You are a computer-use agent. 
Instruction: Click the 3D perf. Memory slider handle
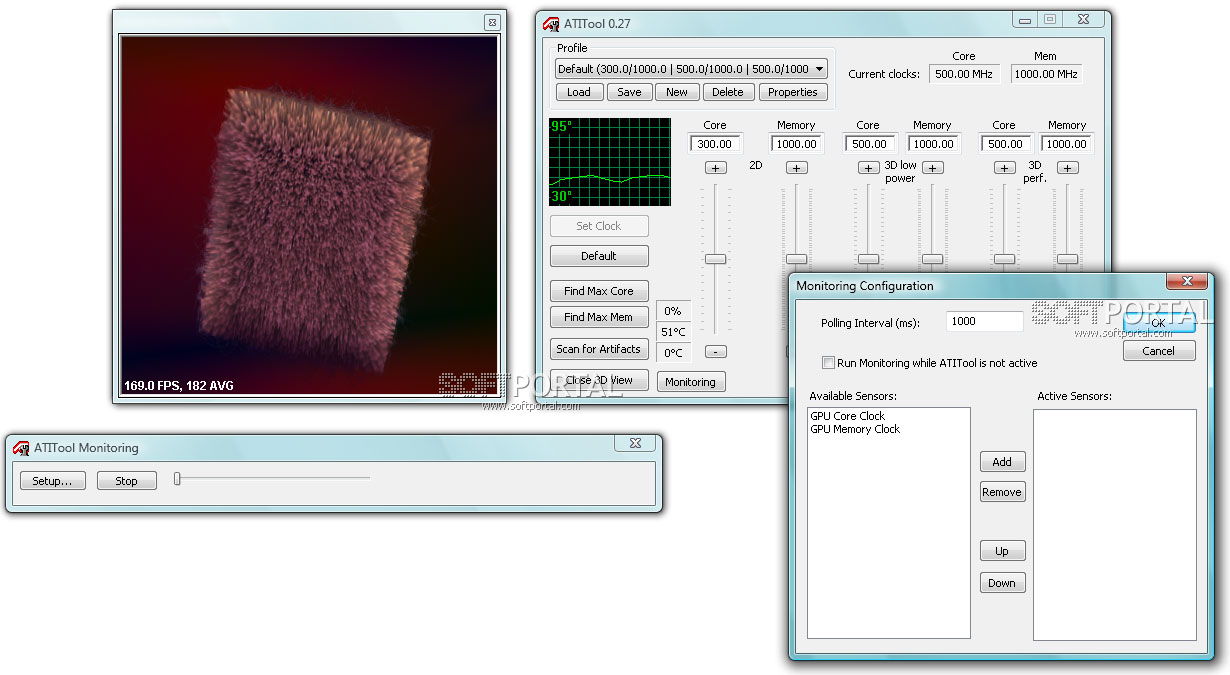tap(1067, 258)
